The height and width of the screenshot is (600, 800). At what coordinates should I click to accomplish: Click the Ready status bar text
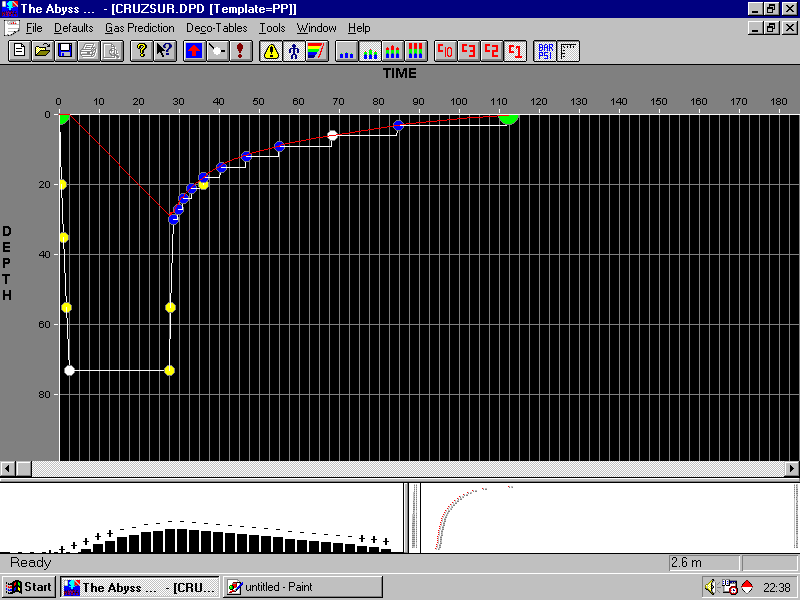(31, 563)
